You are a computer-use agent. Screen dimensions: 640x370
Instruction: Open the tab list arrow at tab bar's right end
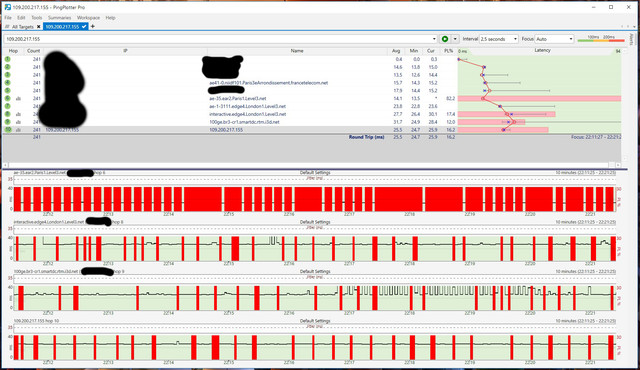click(633, 27)
